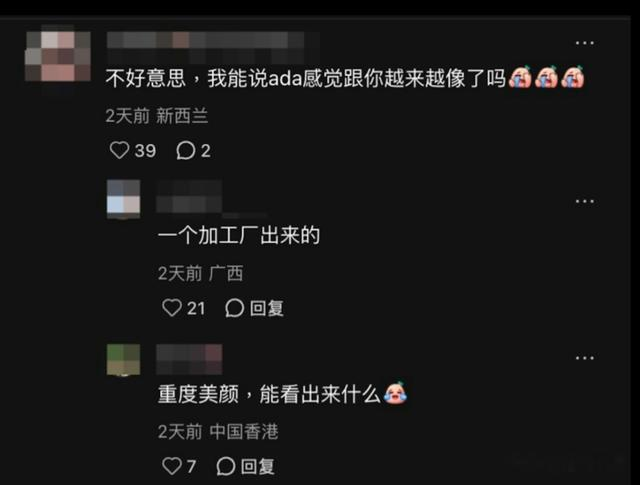The width and height of the screenshot is (640, 485).
Task: Like the comment with 39 likes
Action: click(x=120, y=150)
